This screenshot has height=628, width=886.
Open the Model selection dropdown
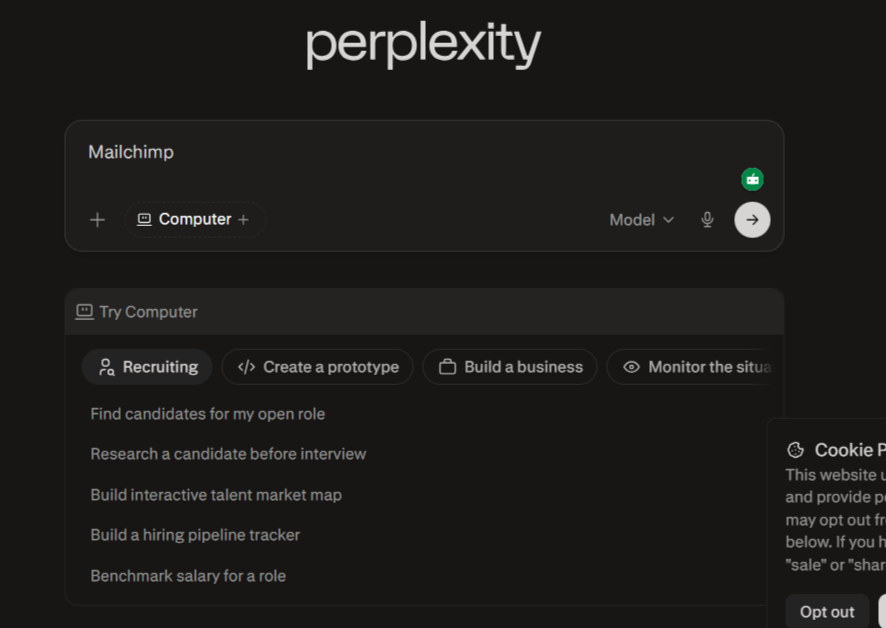(x=641, y=219)
